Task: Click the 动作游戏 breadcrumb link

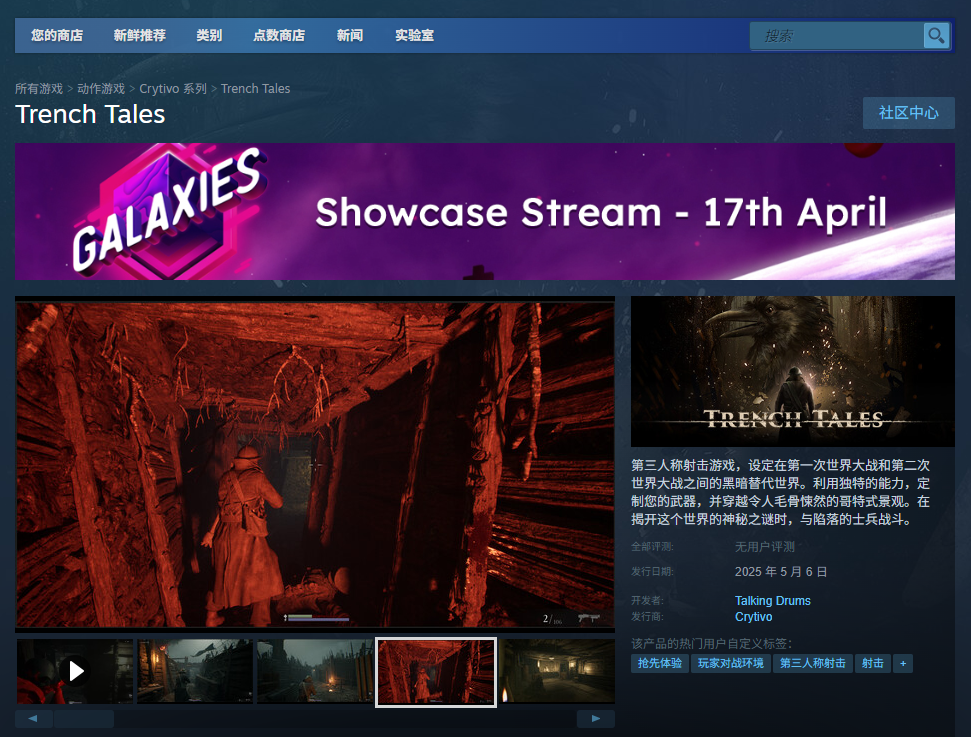Action: (101, 89)
